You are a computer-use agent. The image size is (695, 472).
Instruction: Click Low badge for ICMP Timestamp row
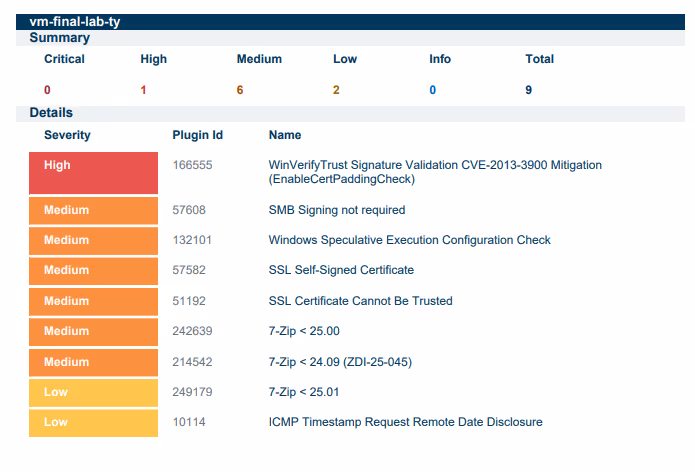pyautogui.click(x=94, y=423)
